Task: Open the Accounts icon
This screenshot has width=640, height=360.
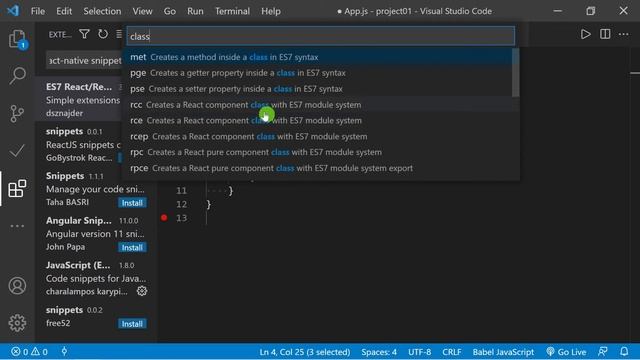Action: coord(17,286)
